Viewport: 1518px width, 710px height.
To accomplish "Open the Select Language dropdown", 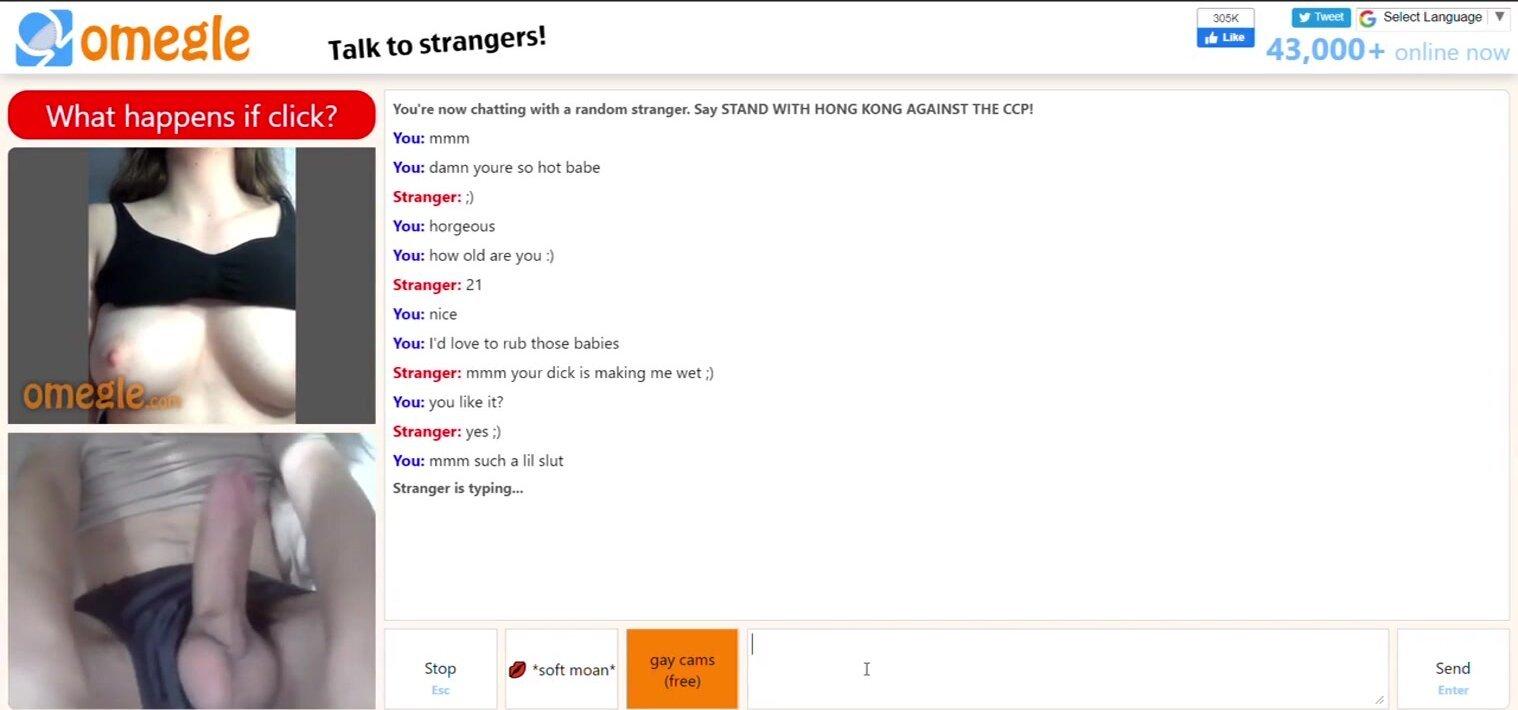I will coord(1433,18).
